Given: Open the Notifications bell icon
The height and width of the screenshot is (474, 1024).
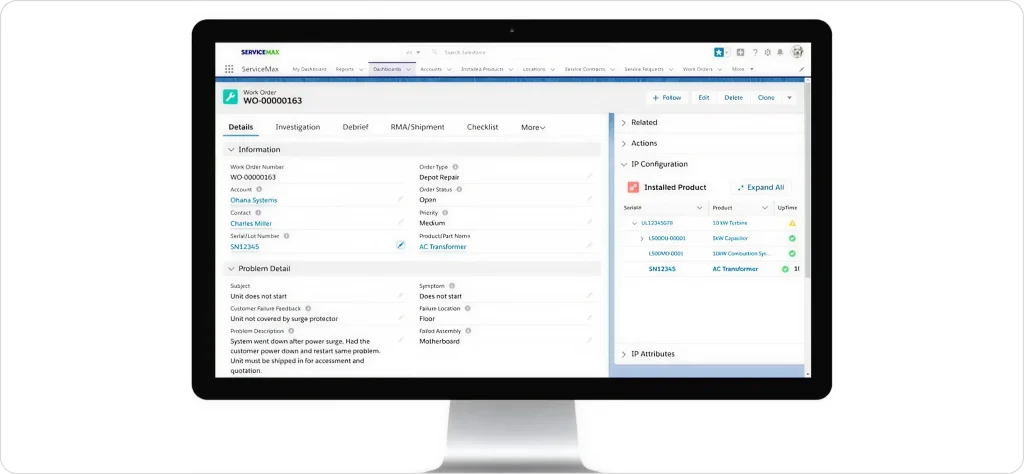Looking at the screenshot, I should click(x=780, y=52).
